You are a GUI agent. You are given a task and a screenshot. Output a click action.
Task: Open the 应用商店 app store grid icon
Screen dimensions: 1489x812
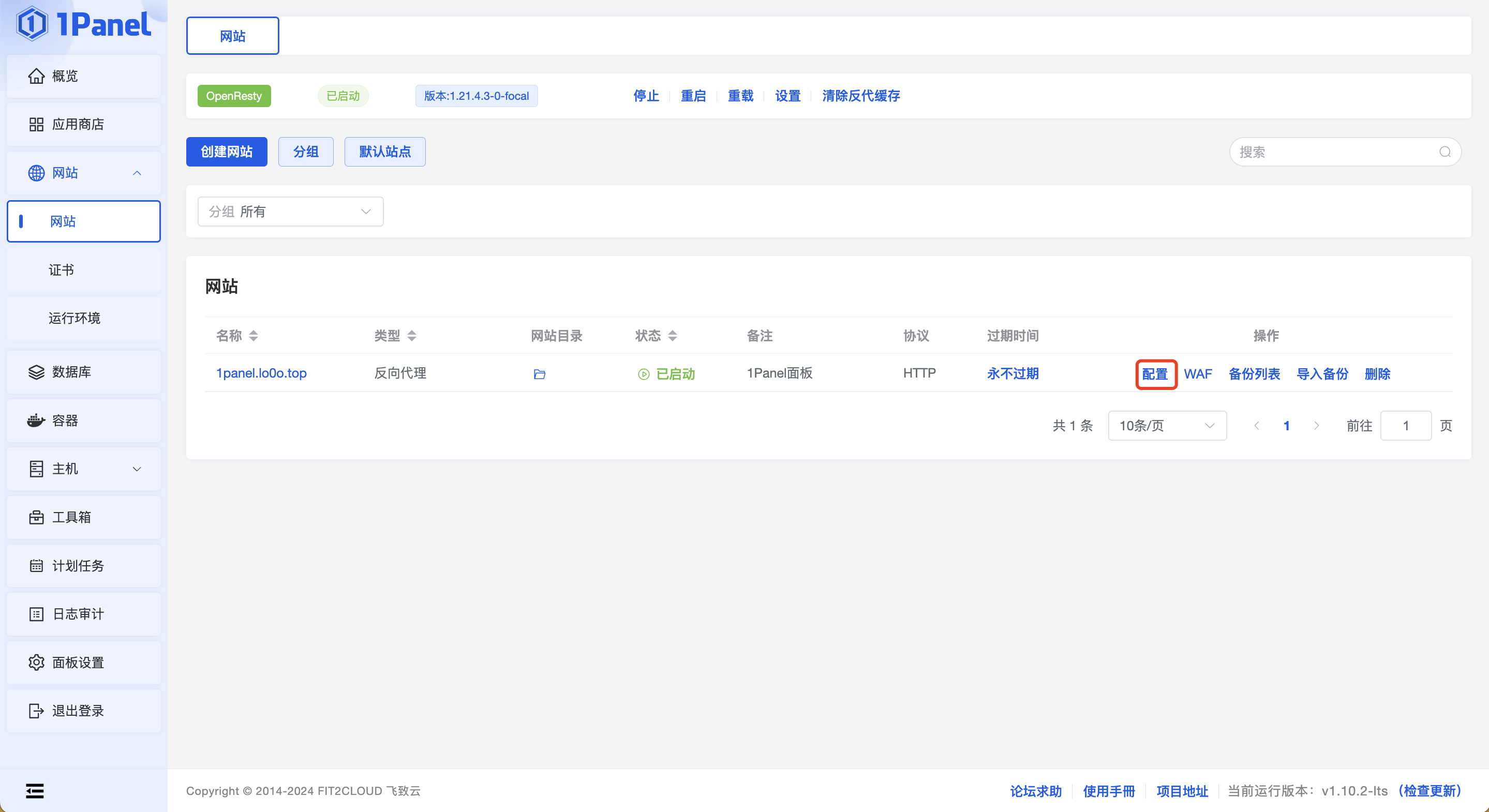[x=36, y=124]
